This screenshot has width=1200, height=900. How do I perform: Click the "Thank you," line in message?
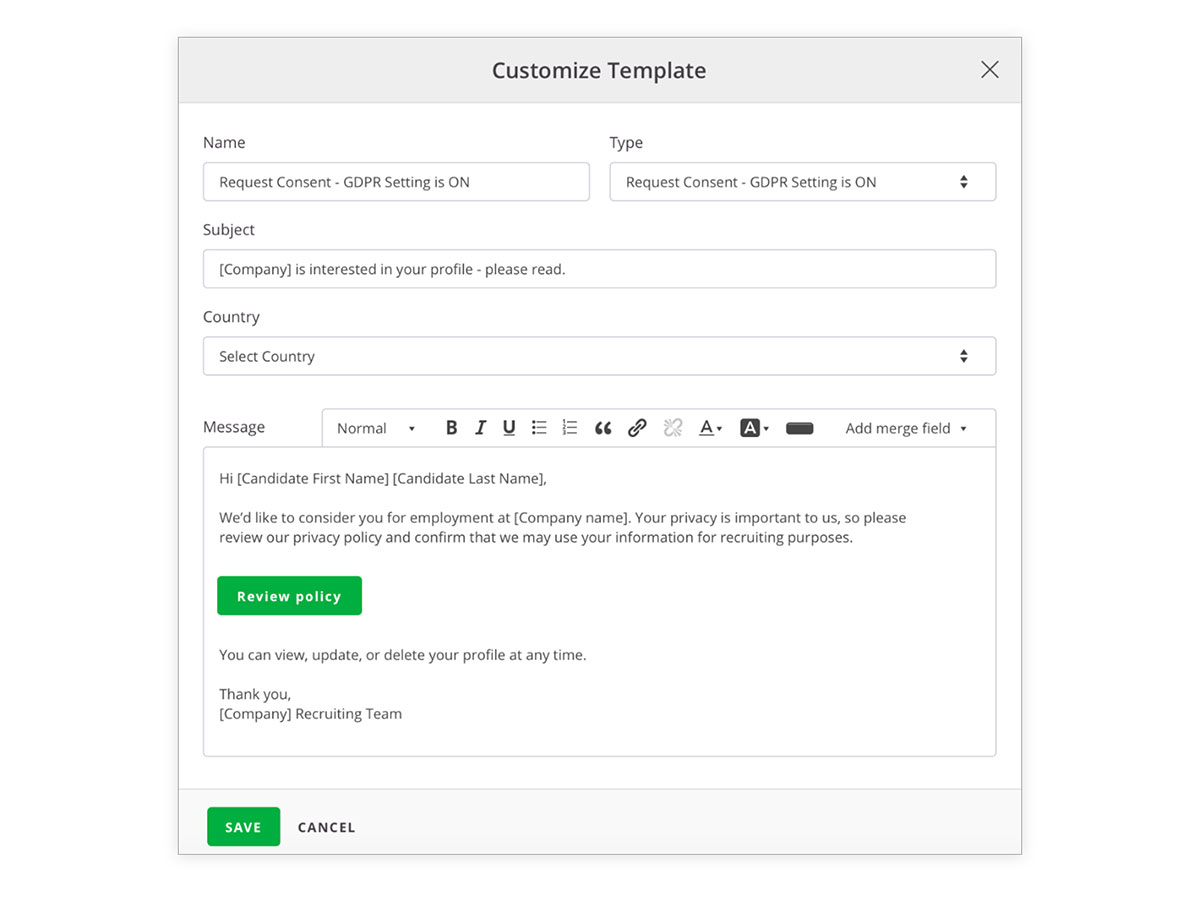click(x=255, y=694)
